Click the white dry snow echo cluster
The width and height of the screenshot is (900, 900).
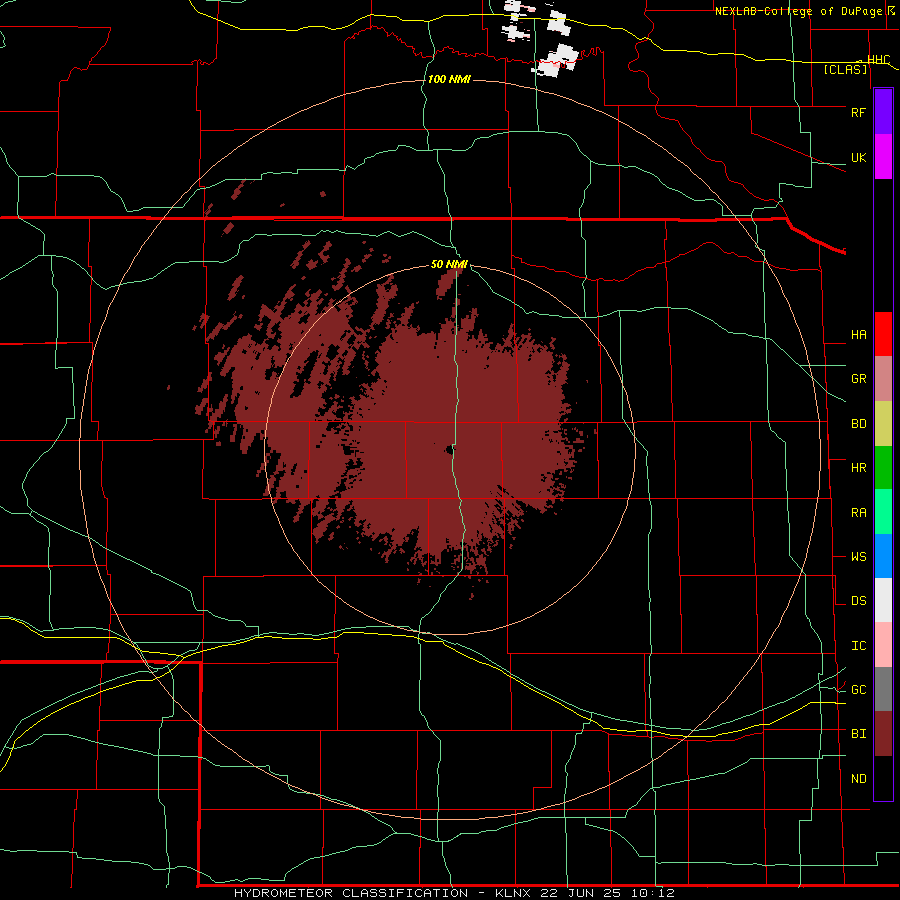click(x=542, y=37)
